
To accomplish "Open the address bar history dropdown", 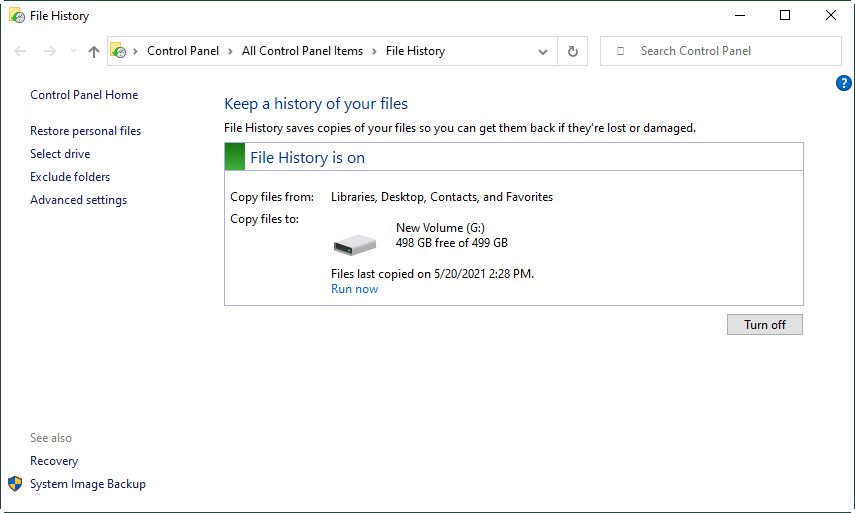I will click(543, 51).
